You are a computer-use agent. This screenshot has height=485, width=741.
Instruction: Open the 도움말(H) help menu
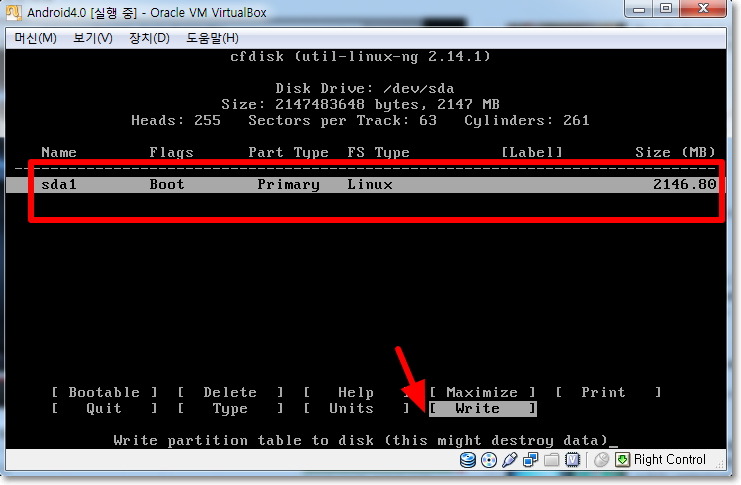[x=212, y=38]
